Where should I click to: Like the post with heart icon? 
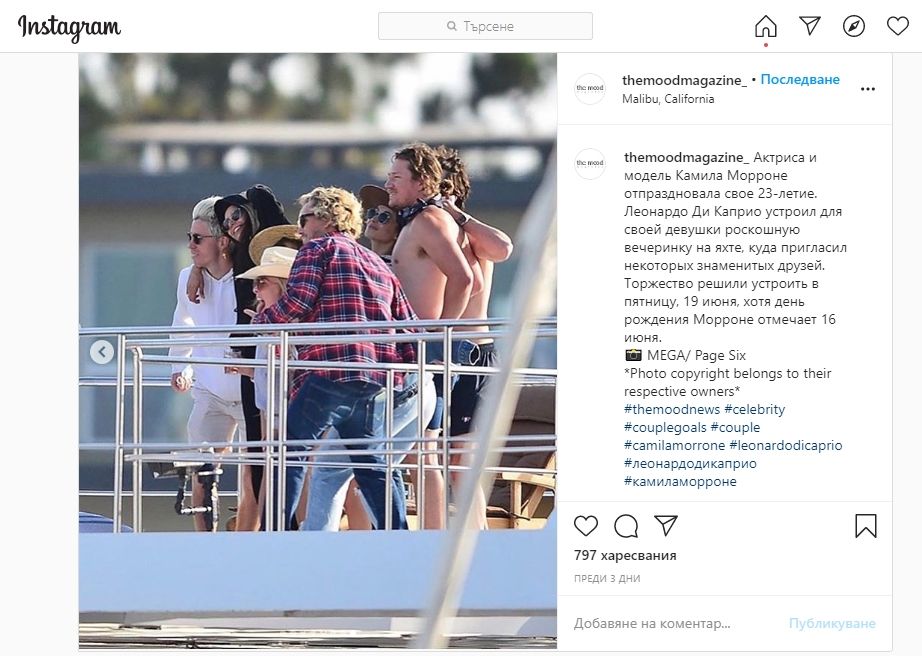tap(586, 526)
